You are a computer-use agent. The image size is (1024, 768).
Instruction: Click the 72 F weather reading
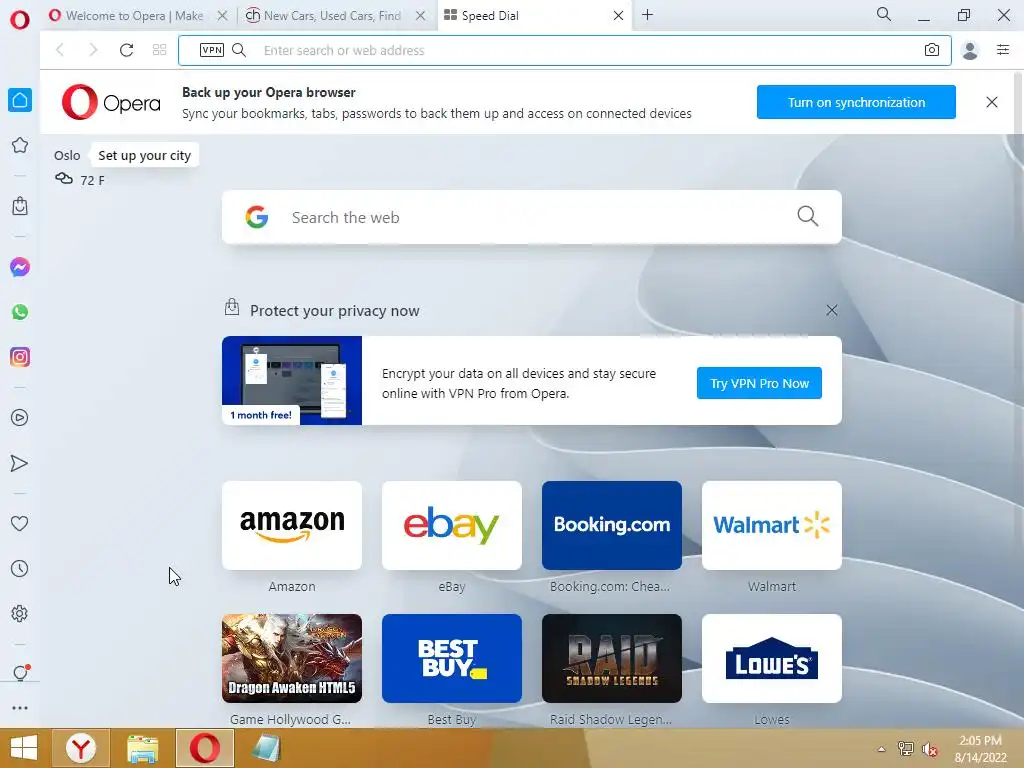click(92, 180)
